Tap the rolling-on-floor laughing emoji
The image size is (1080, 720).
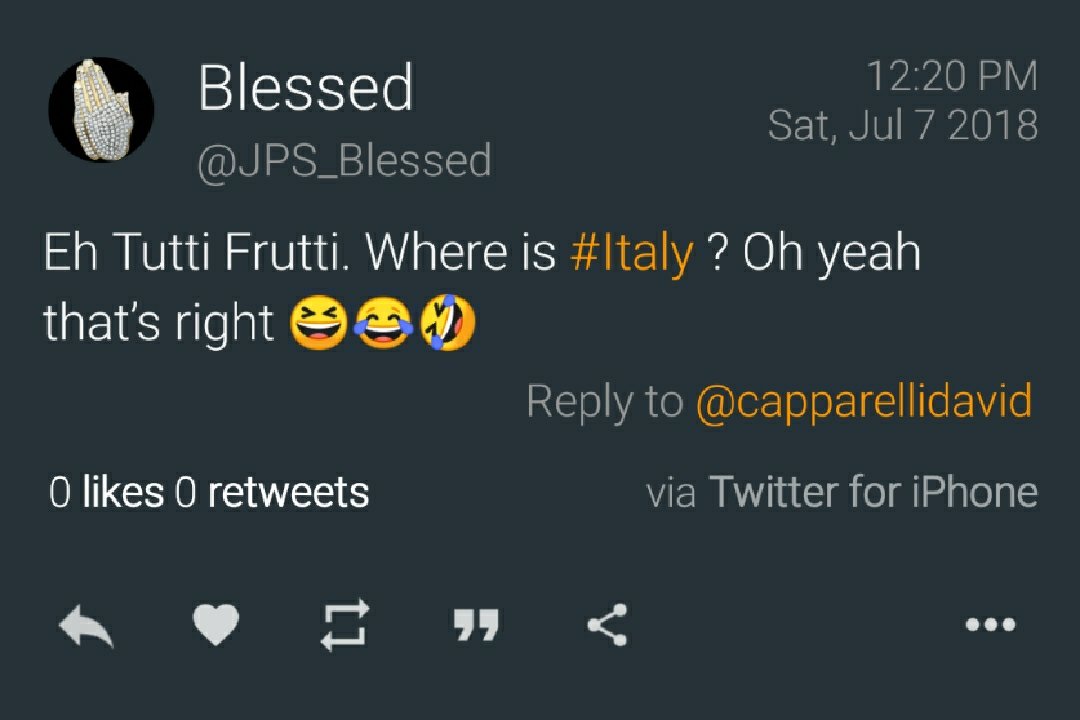447,324
